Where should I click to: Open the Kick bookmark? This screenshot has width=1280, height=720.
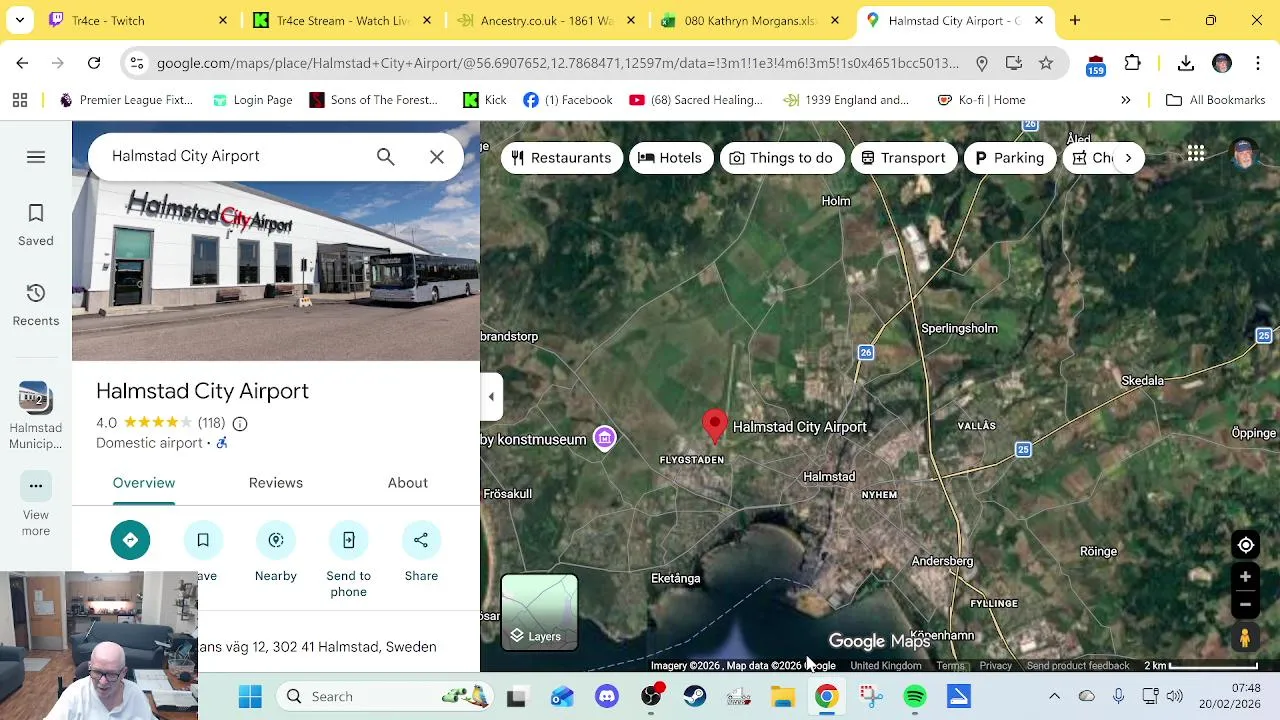[x=485, y=100]
